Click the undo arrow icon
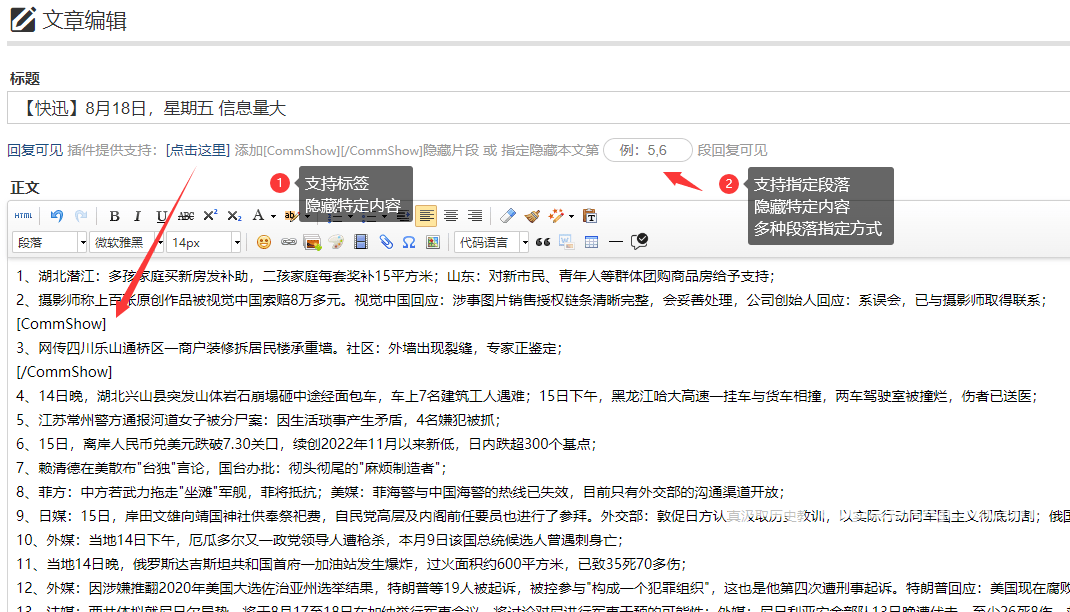This screenshot has height=612, width=1070. click(57, 216)
